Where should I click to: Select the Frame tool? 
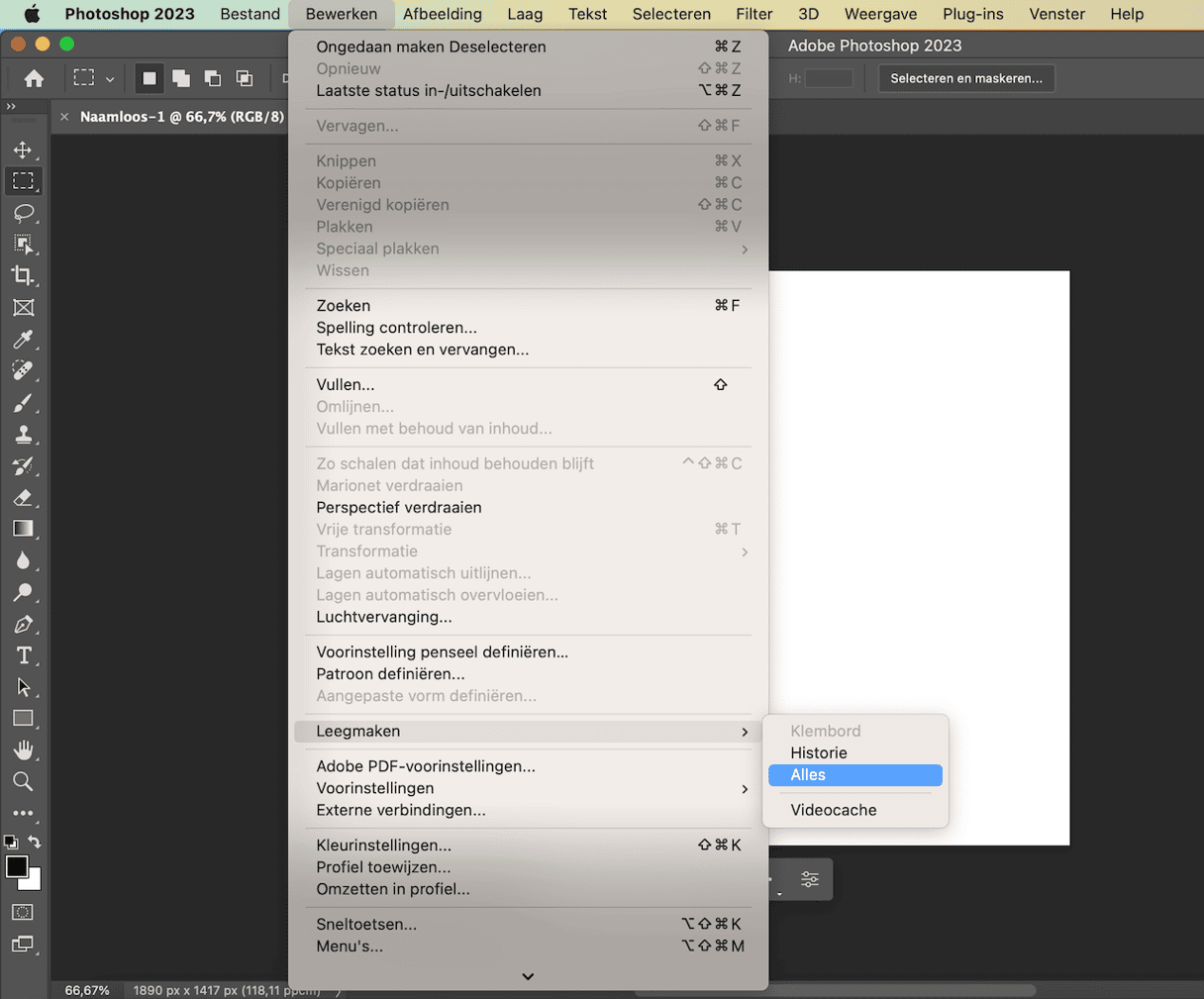[x=23, y=308]
